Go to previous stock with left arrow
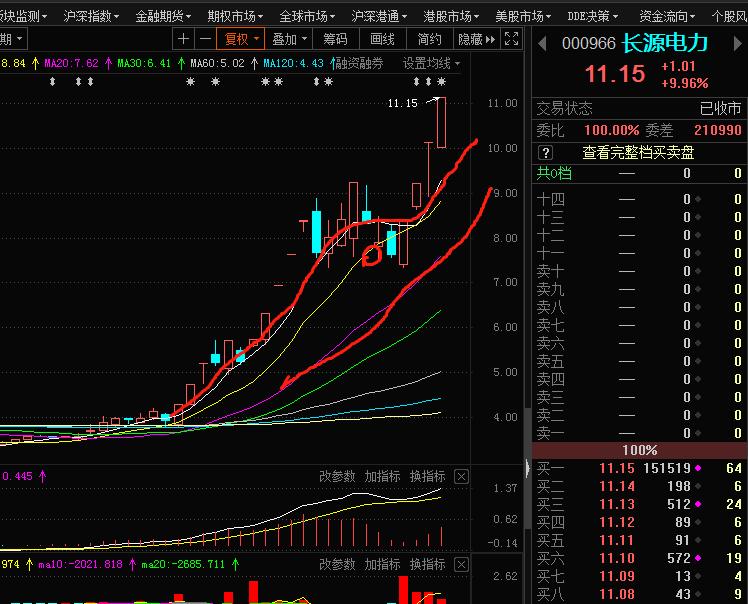This screenshot has height=604, width=748. [542, 44]
